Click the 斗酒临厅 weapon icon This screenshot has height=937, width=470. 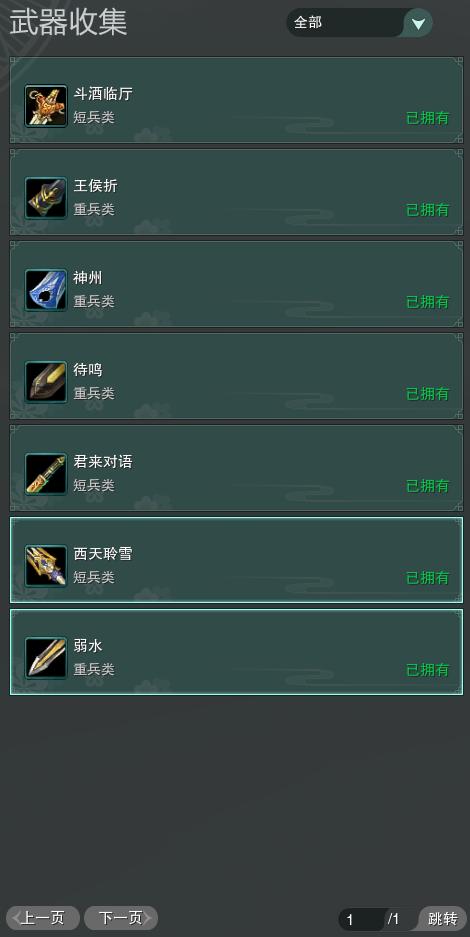(46, 106)
